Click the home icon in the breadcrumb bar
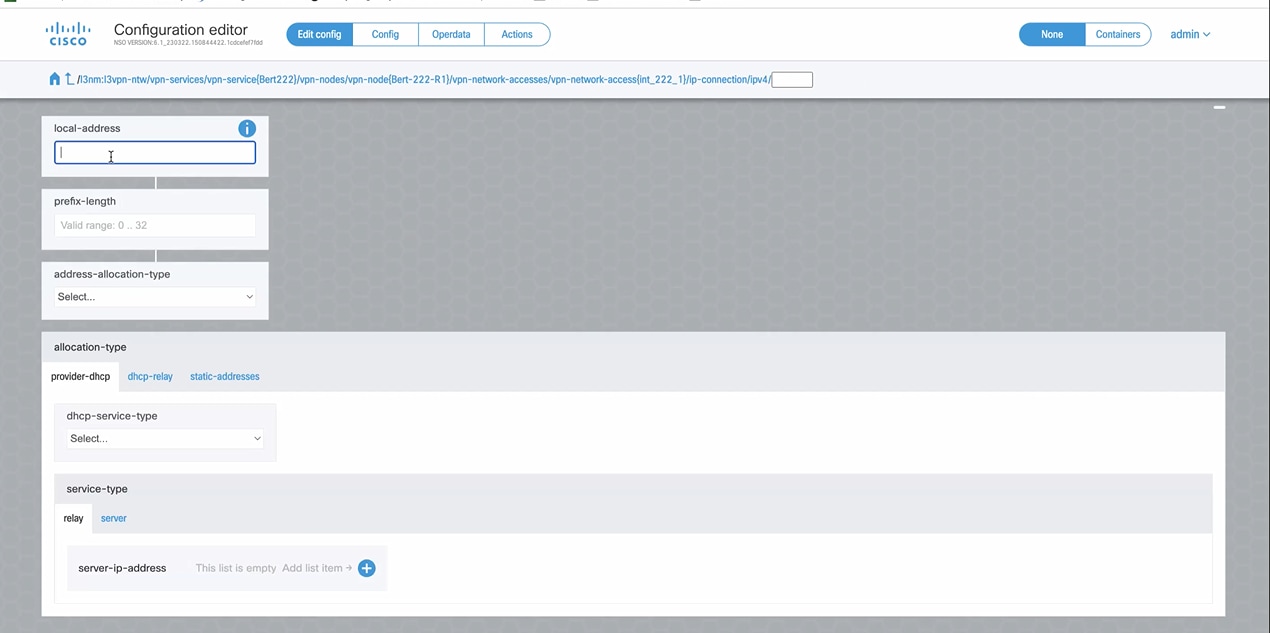 55,79
